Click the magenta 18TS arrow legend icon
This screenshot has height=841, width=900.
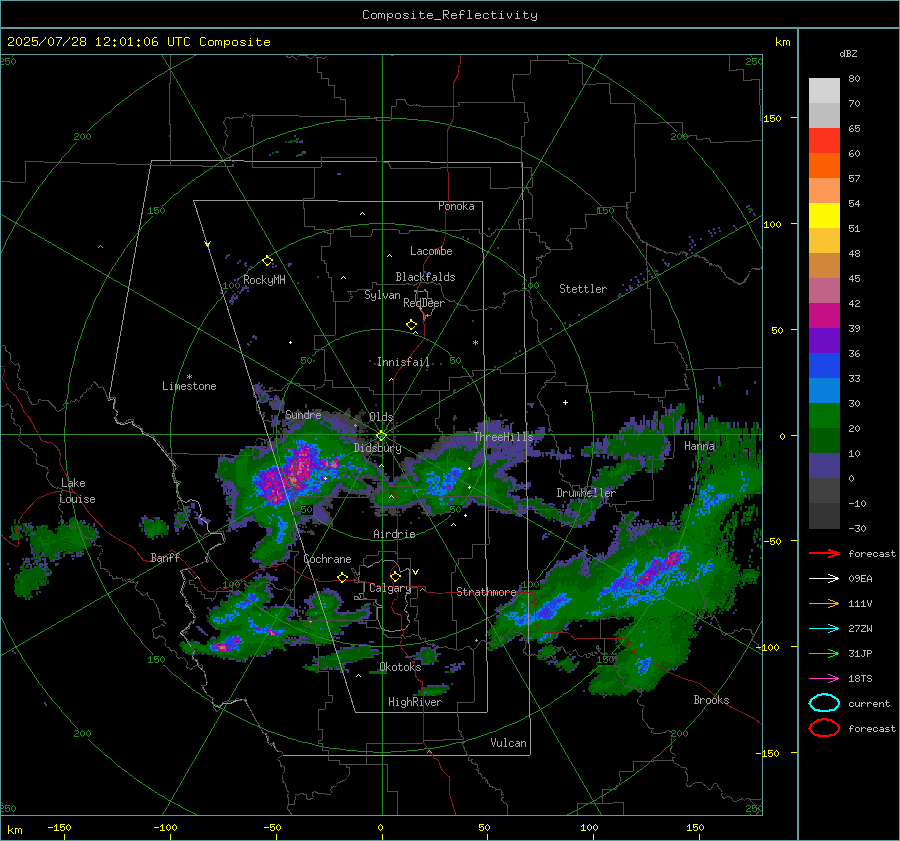824,679
